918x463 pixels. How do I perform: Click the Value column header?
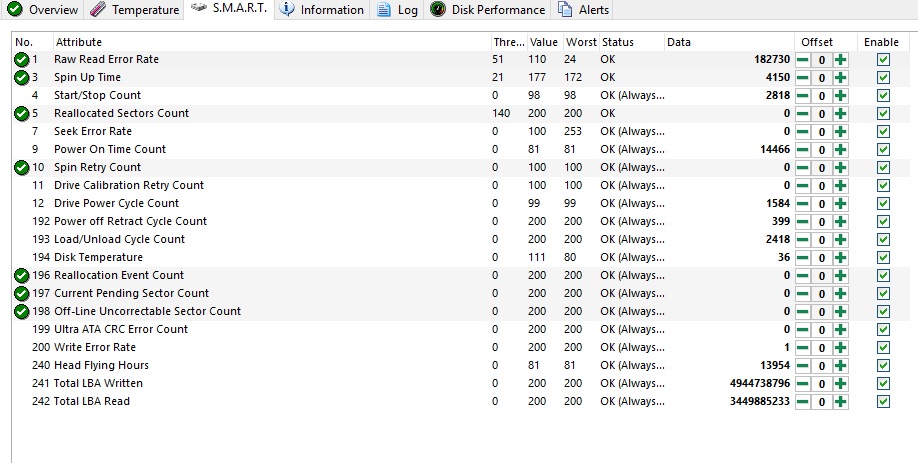[x=544, y=42]
